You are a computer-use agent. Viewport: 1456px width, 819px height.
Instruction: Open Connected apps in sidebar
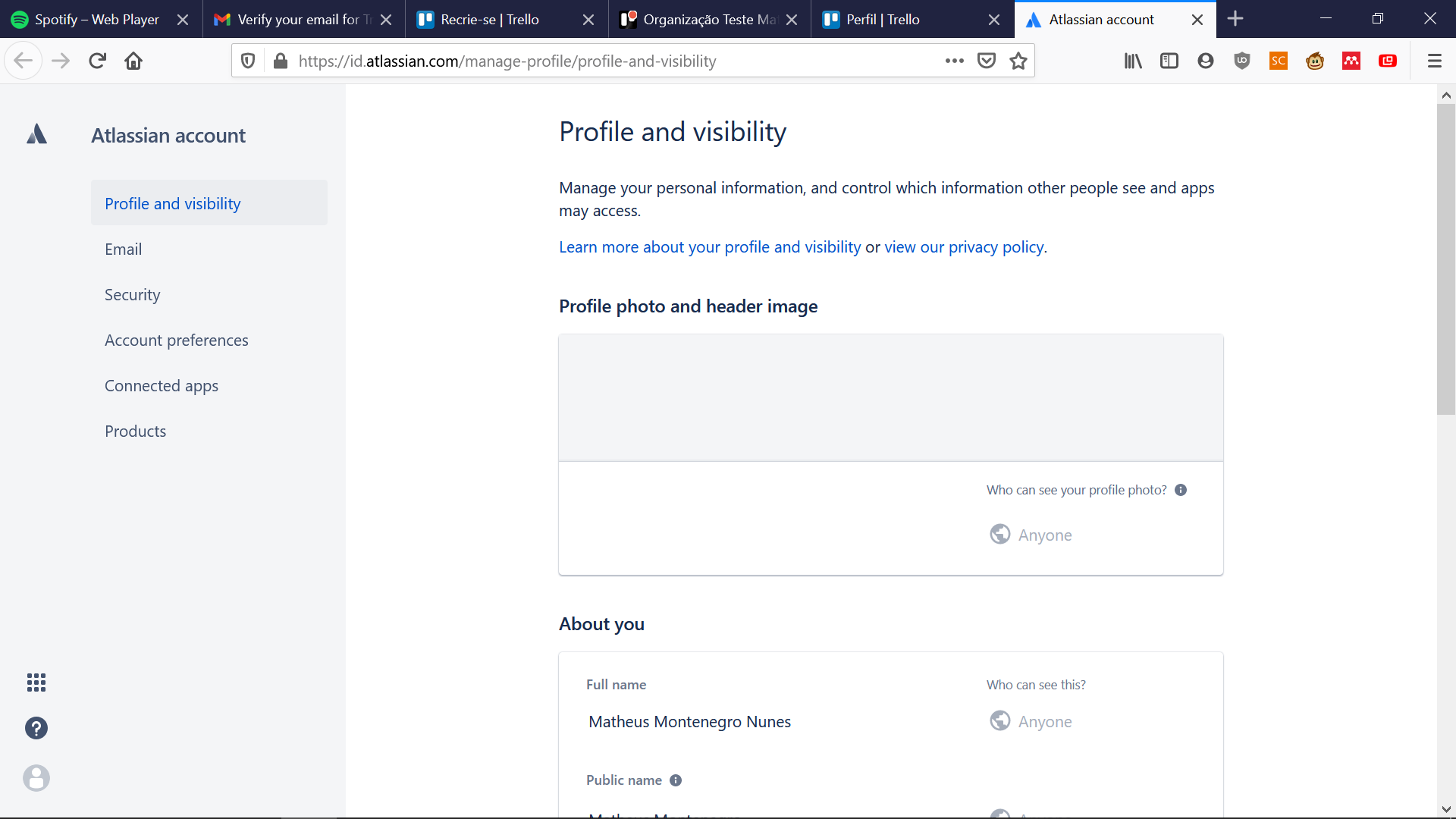[x=209, y=385]
